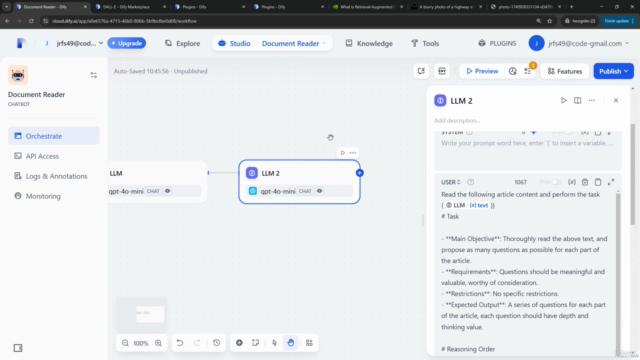Run LLM 2 node from canvas play icon
This screenshot has height=360, width=640.
[343, 153]
